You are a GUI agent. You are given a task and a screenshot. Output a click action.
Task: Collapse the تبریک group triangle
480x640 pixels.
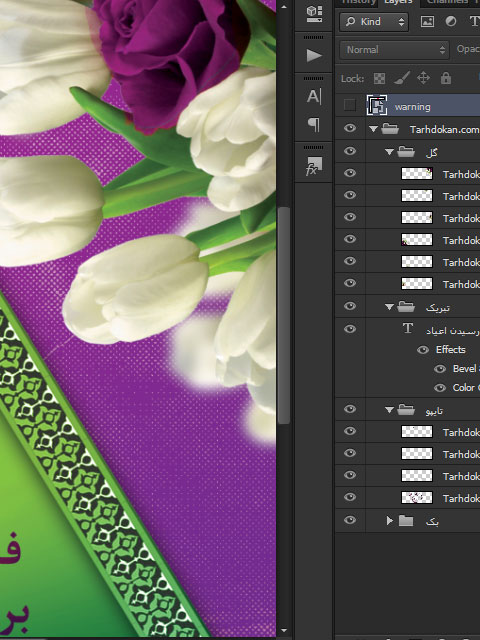389,307
